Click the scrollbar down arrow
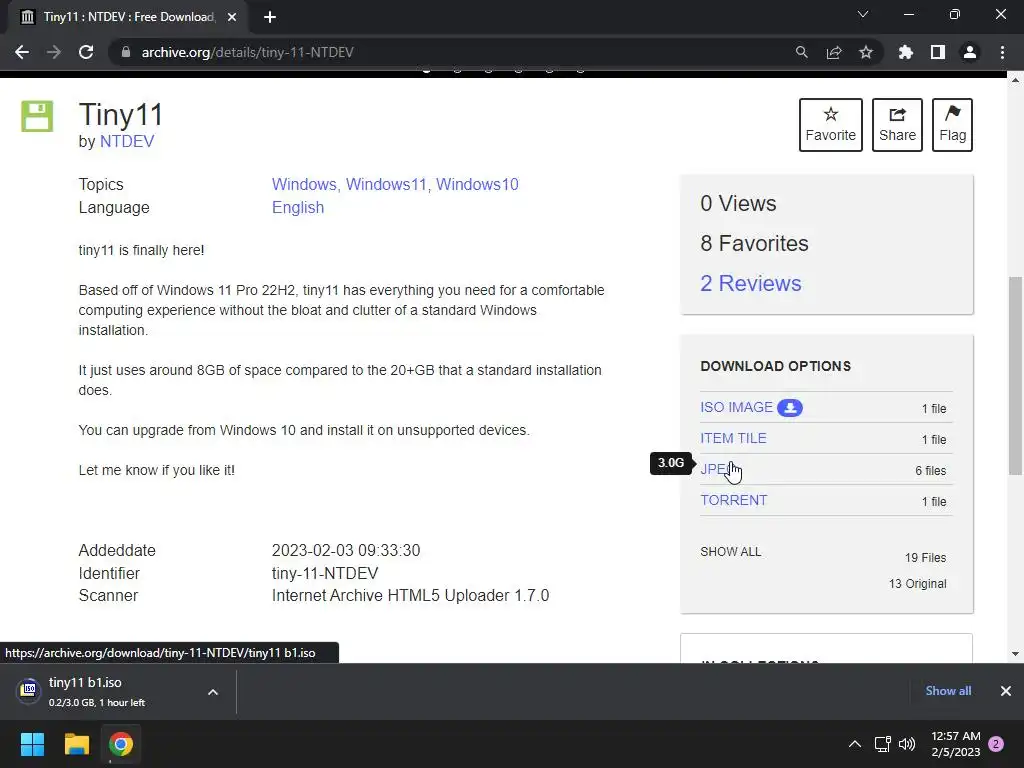Image resolution: width=1024 pixels, height=768 pixels. coord(1015,654)
